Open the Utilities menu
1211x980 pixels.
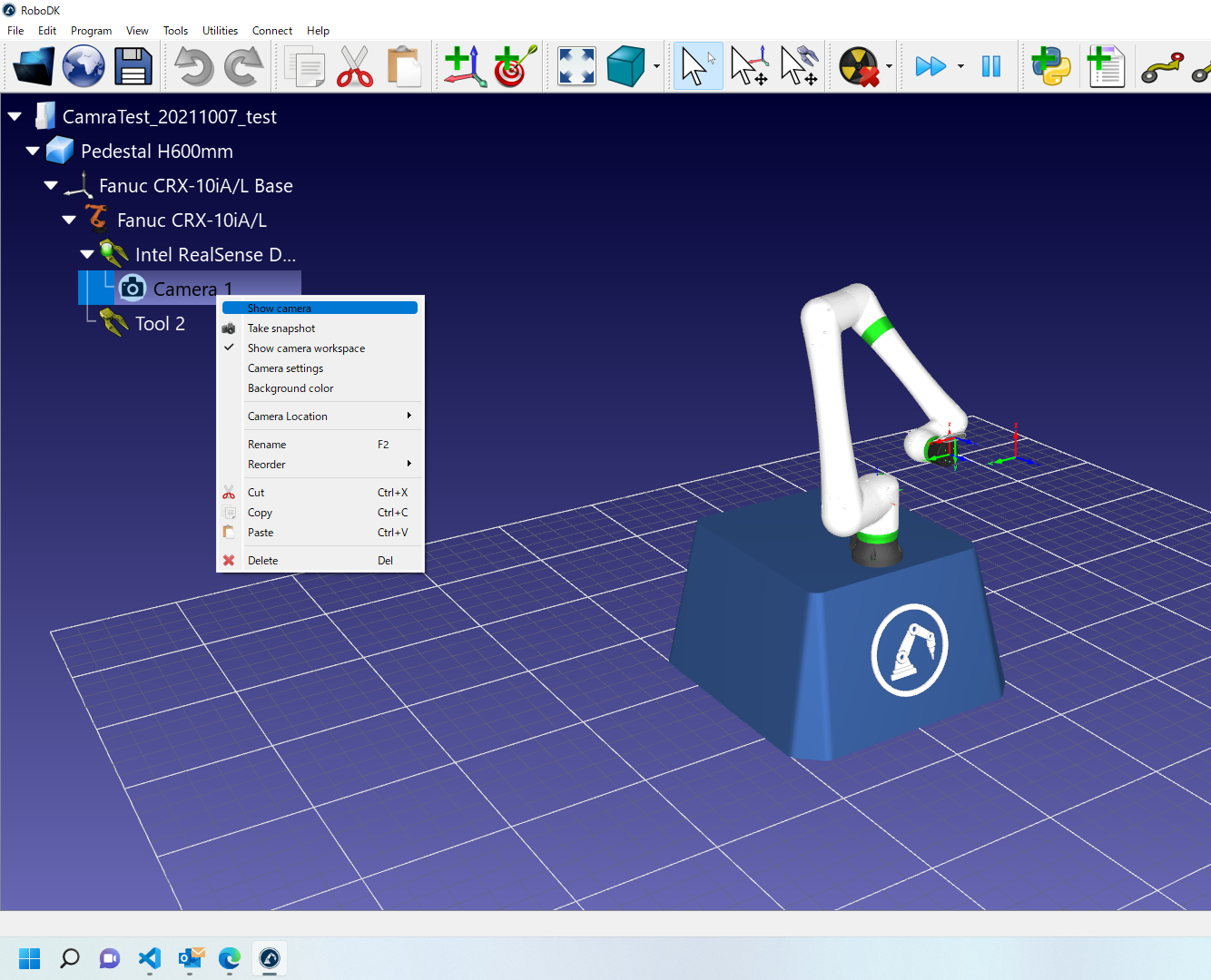click(220, 31)
